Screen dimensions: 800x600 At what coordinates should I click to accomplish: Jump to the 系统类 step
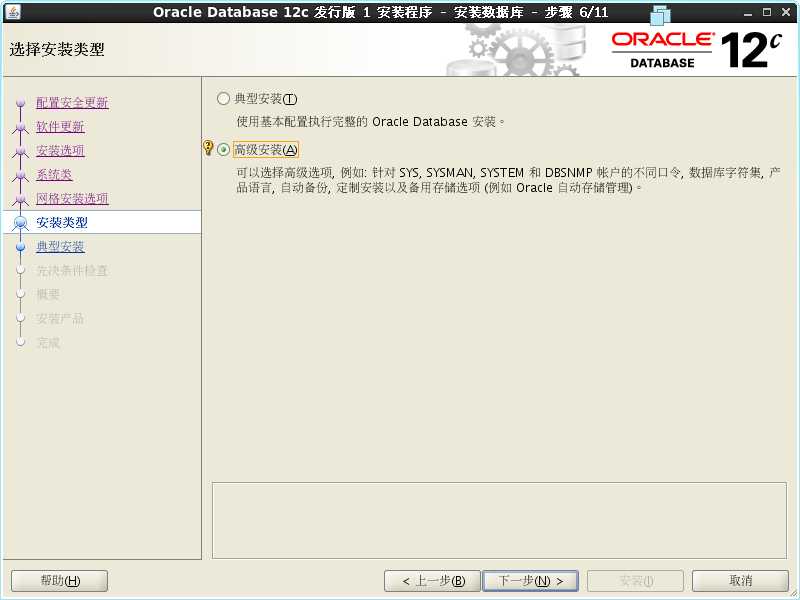(54, 174)
